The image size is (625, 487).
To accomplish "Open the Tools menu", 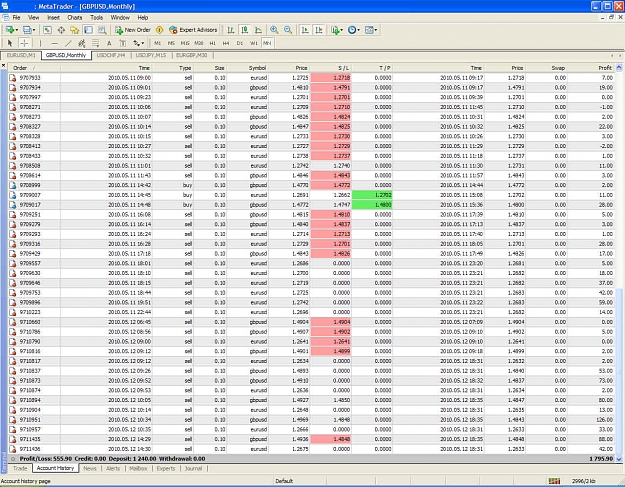I will coord(96,18).
